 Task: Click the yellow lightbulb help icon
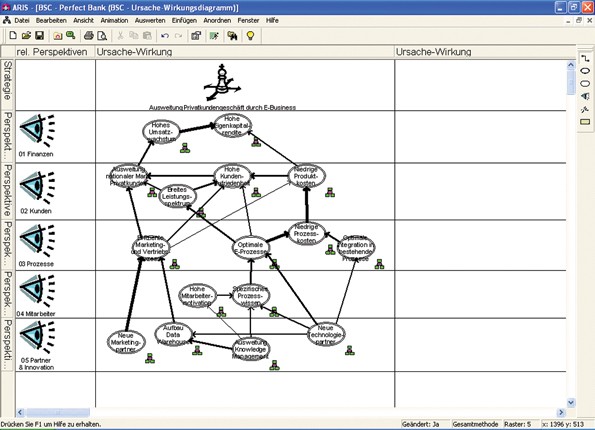click(250, 36)
